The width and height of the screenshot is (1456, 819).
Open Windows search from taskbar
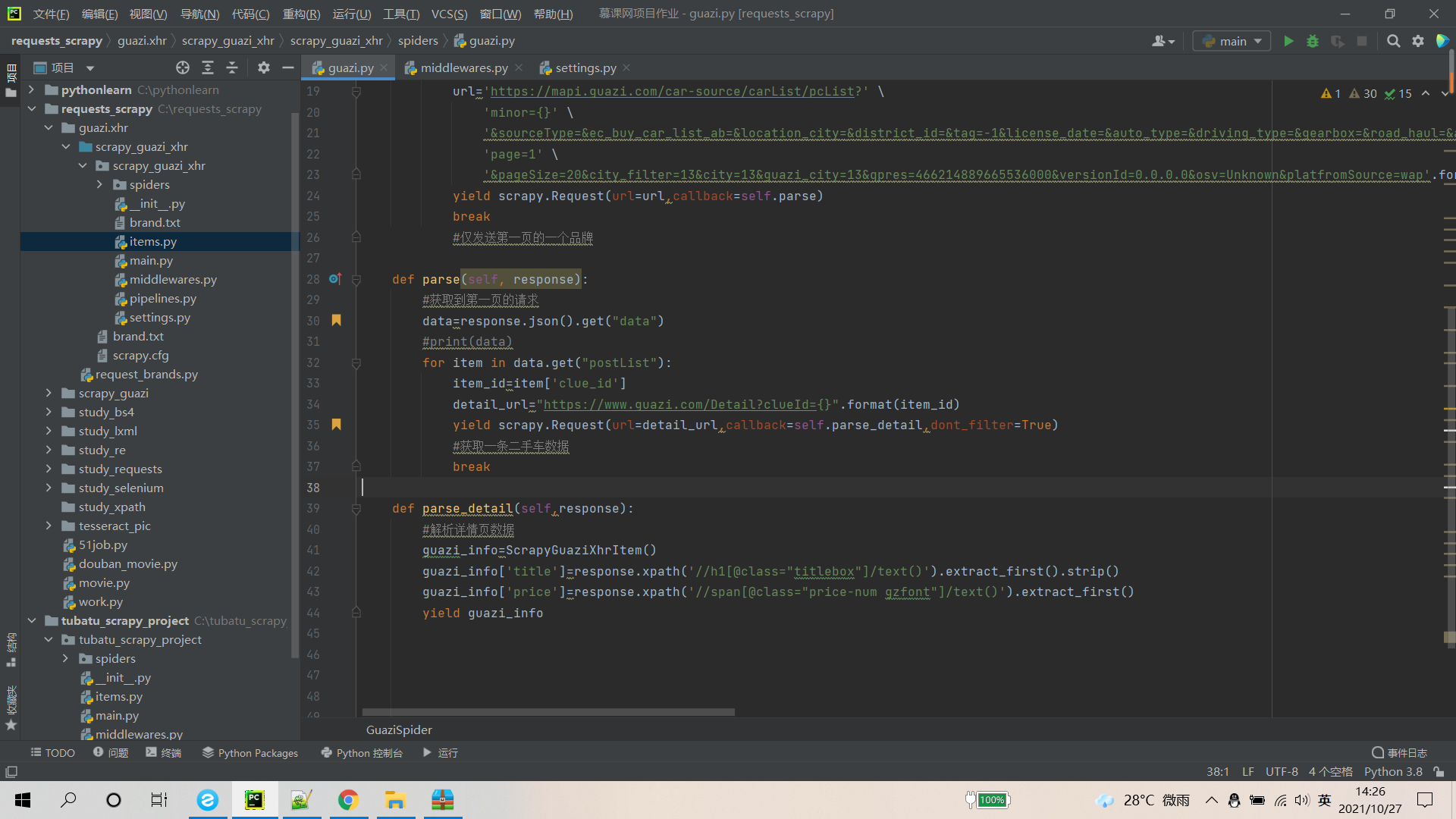(x=68, y=800)
